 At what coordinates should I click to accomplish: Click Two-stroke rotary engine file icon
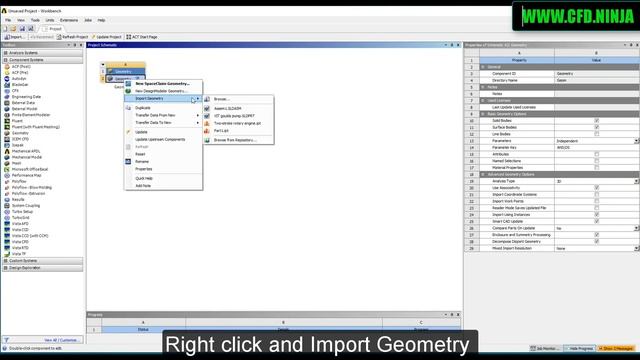click(x=207, y=123)
